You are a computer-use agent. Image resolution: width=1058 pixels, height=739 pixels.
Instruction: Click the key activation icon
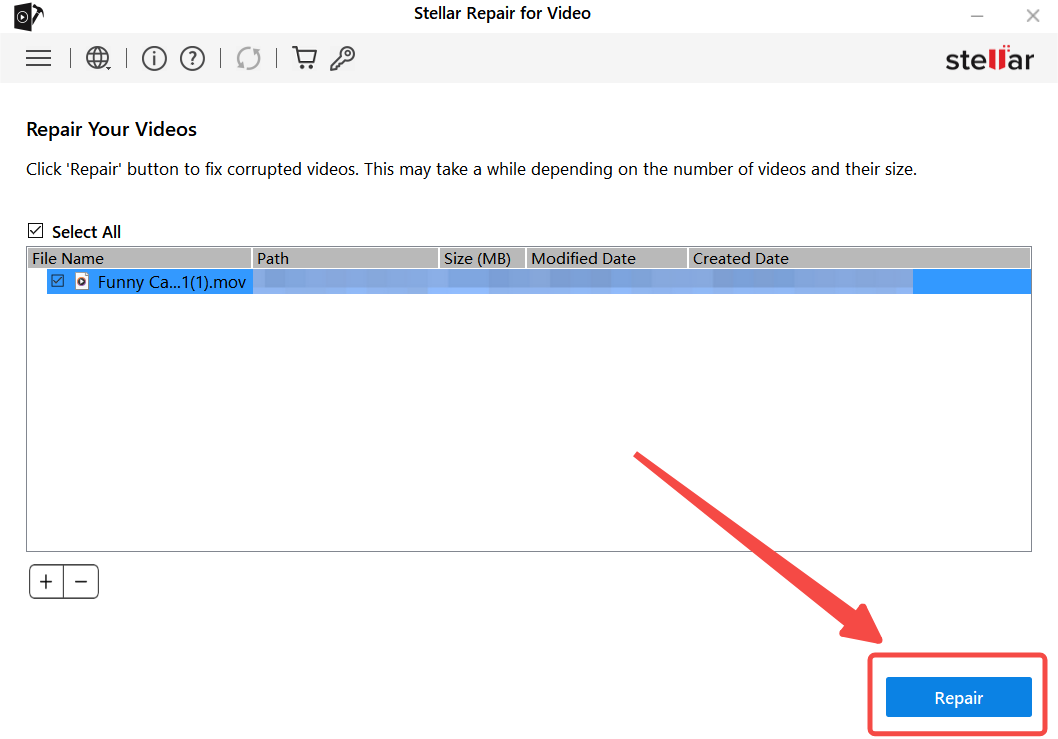tap(343, 59)
